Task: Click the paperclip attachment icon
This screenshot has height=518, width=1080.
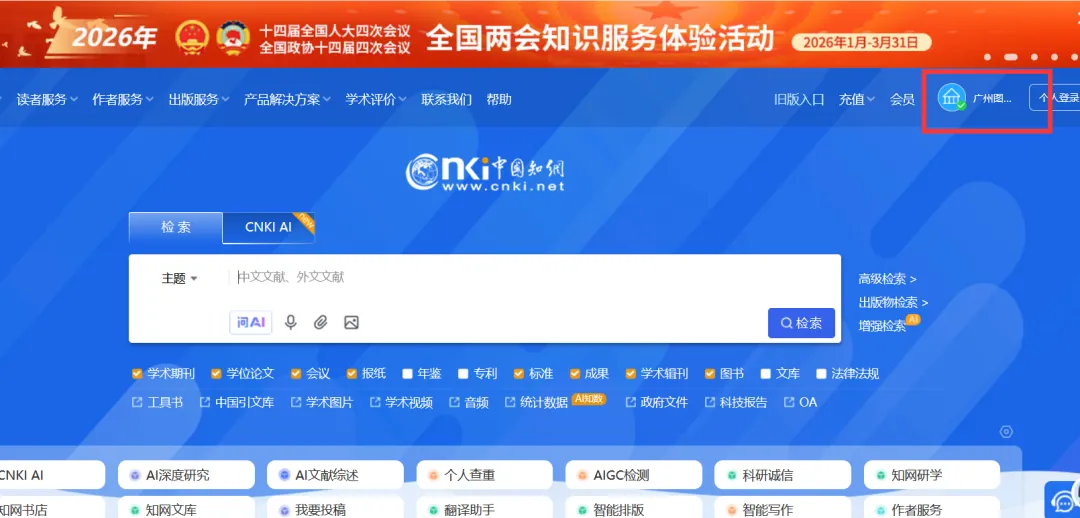Action: click(320, 322)
